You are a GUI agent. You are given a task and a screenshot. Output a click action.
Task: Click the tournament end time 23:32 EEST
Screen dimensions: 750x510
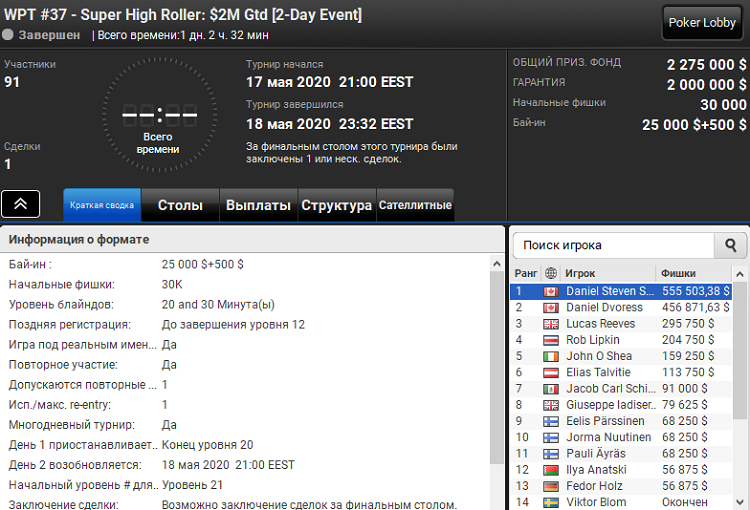pos(376,124)
